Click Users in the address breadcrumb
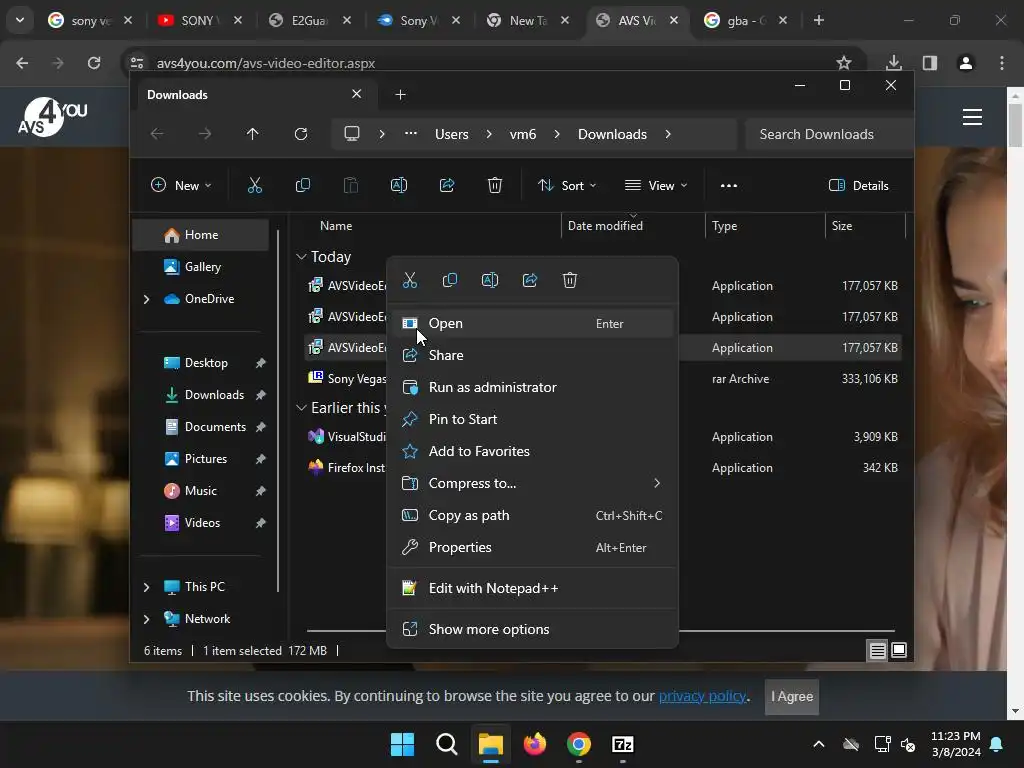Image resolution: width=1024 pixels, height=768 pixels. point(451,134)
